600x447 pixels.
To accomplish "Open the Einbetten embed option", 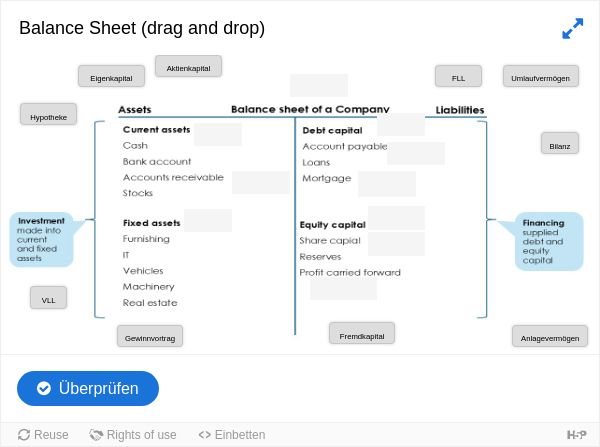I will tap(232, 435).
